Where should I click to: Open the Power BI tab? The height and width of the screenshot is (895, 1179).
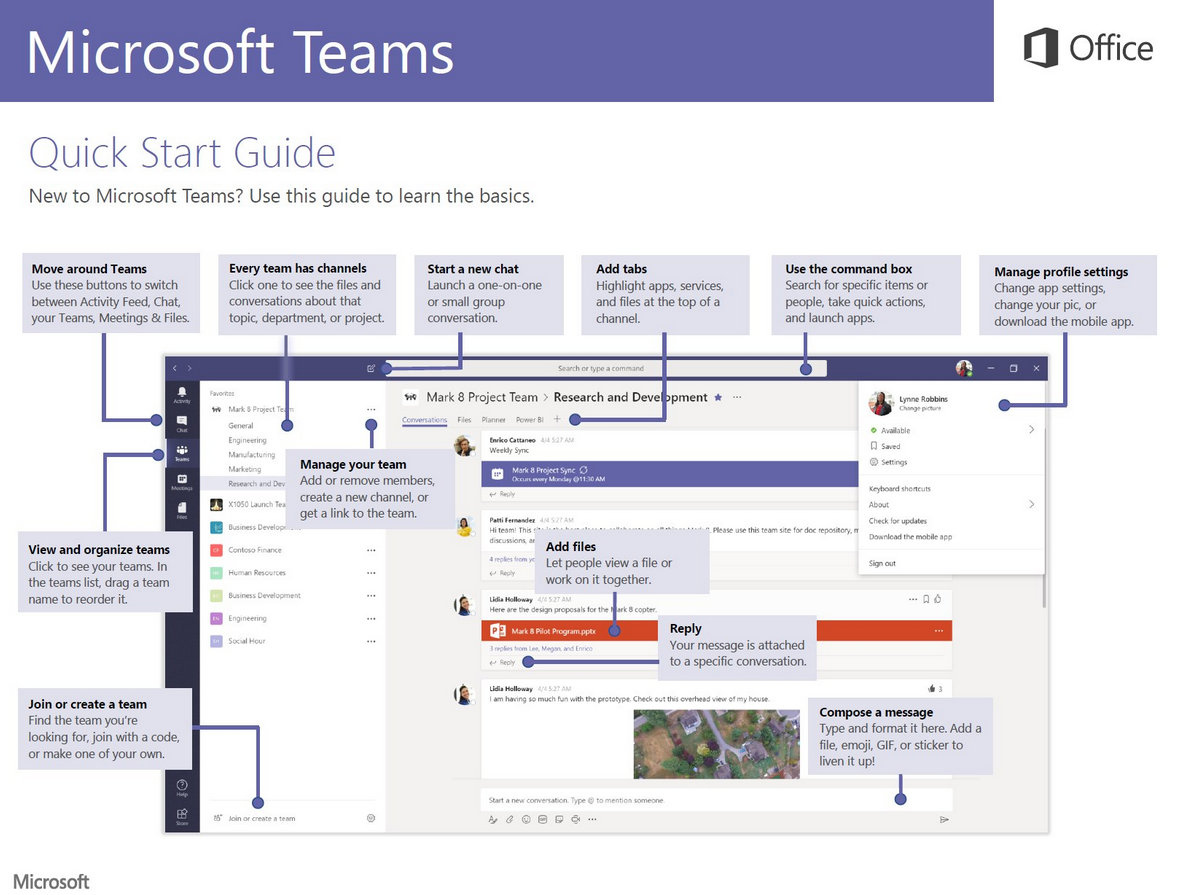click(x=529, y=420)
